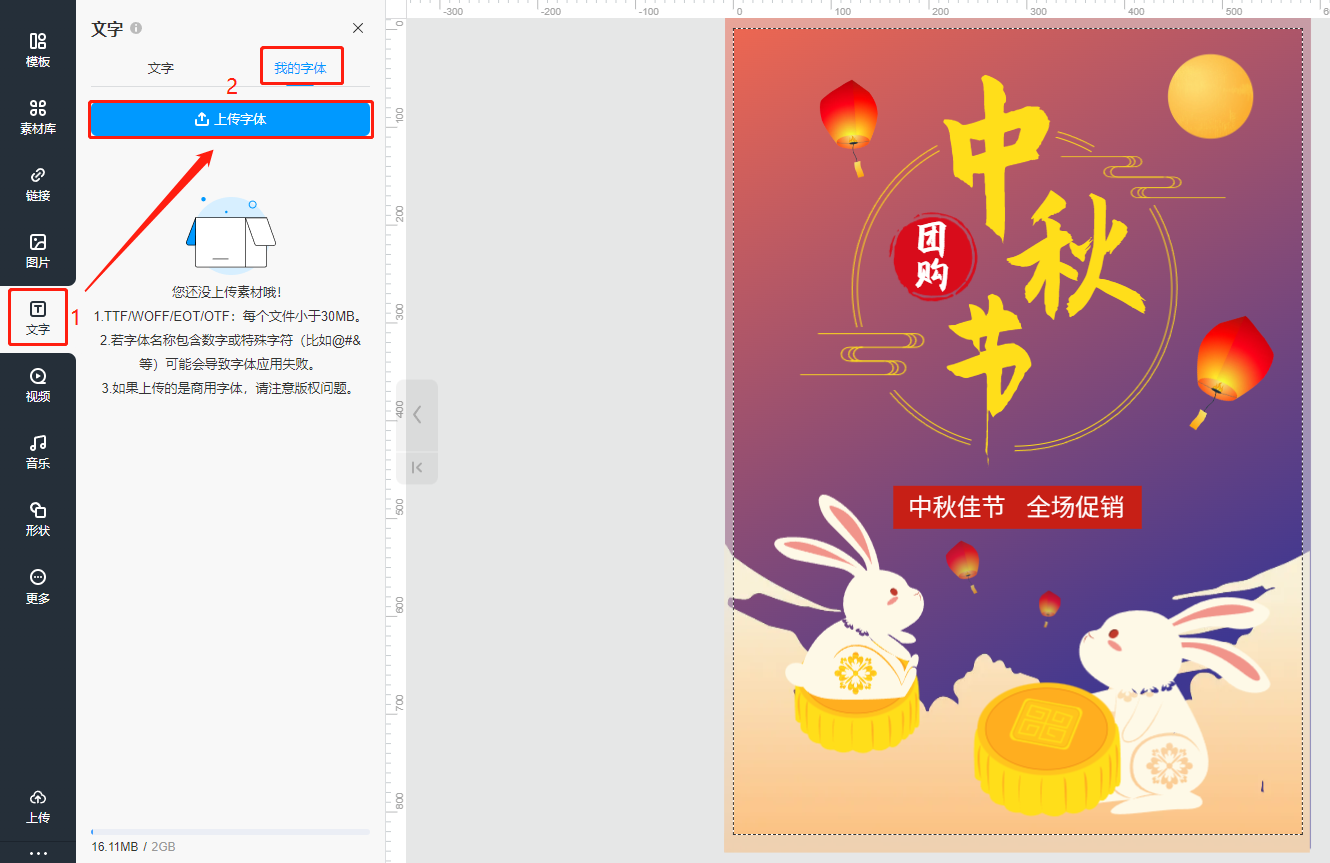The height and width of the screenshot is (863, 1330).
Task: Close the 文字 panel
Action: (358, 28)
